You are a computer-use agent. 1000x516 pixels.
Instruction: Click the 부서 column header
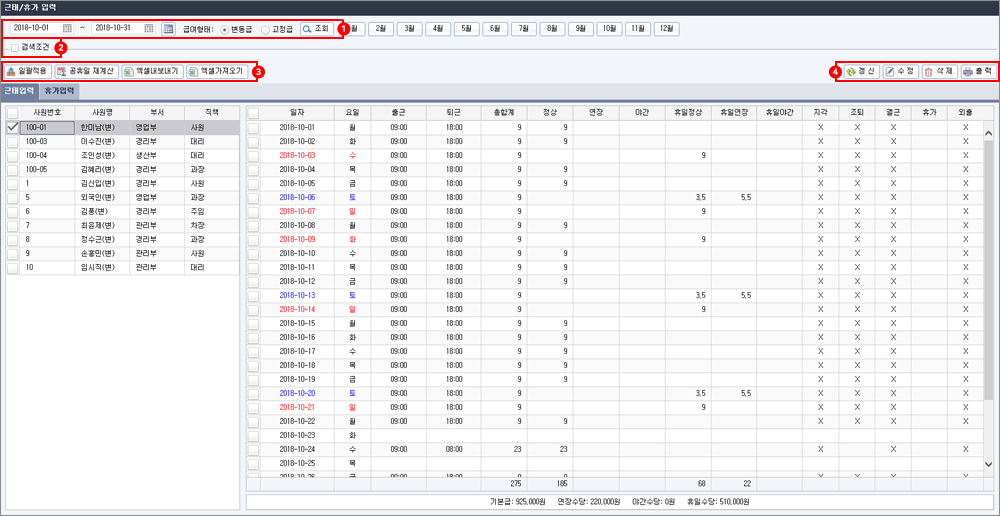156,112
